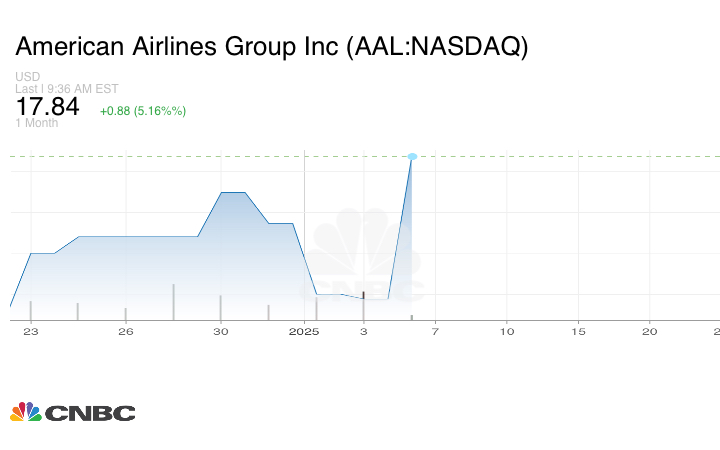The height and width of the screenshot is (450, 720).
Task: Select the 26 date on the x-axis
Action: [125, 331]
